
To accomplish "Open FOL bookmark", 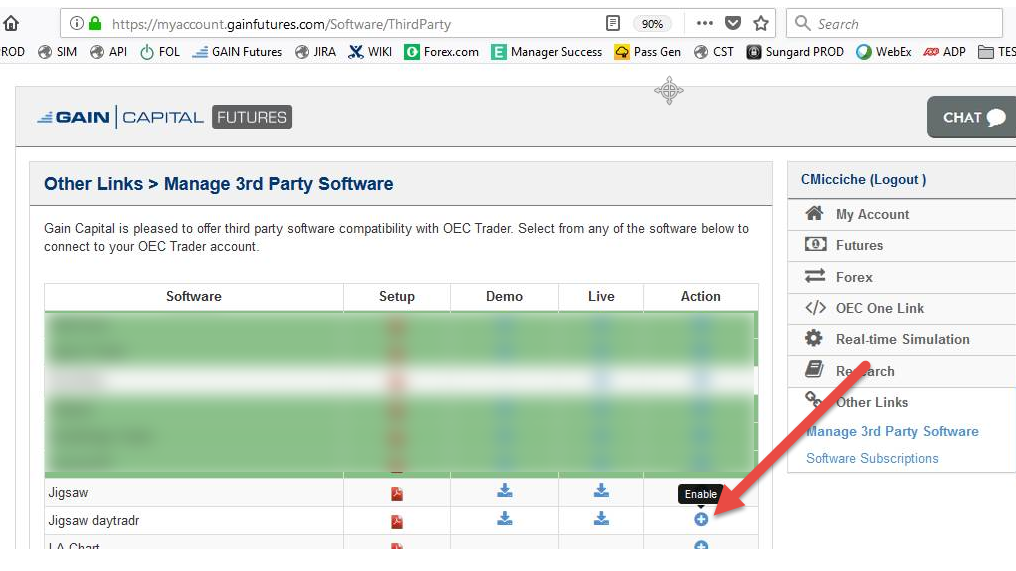I will point(160,52).
